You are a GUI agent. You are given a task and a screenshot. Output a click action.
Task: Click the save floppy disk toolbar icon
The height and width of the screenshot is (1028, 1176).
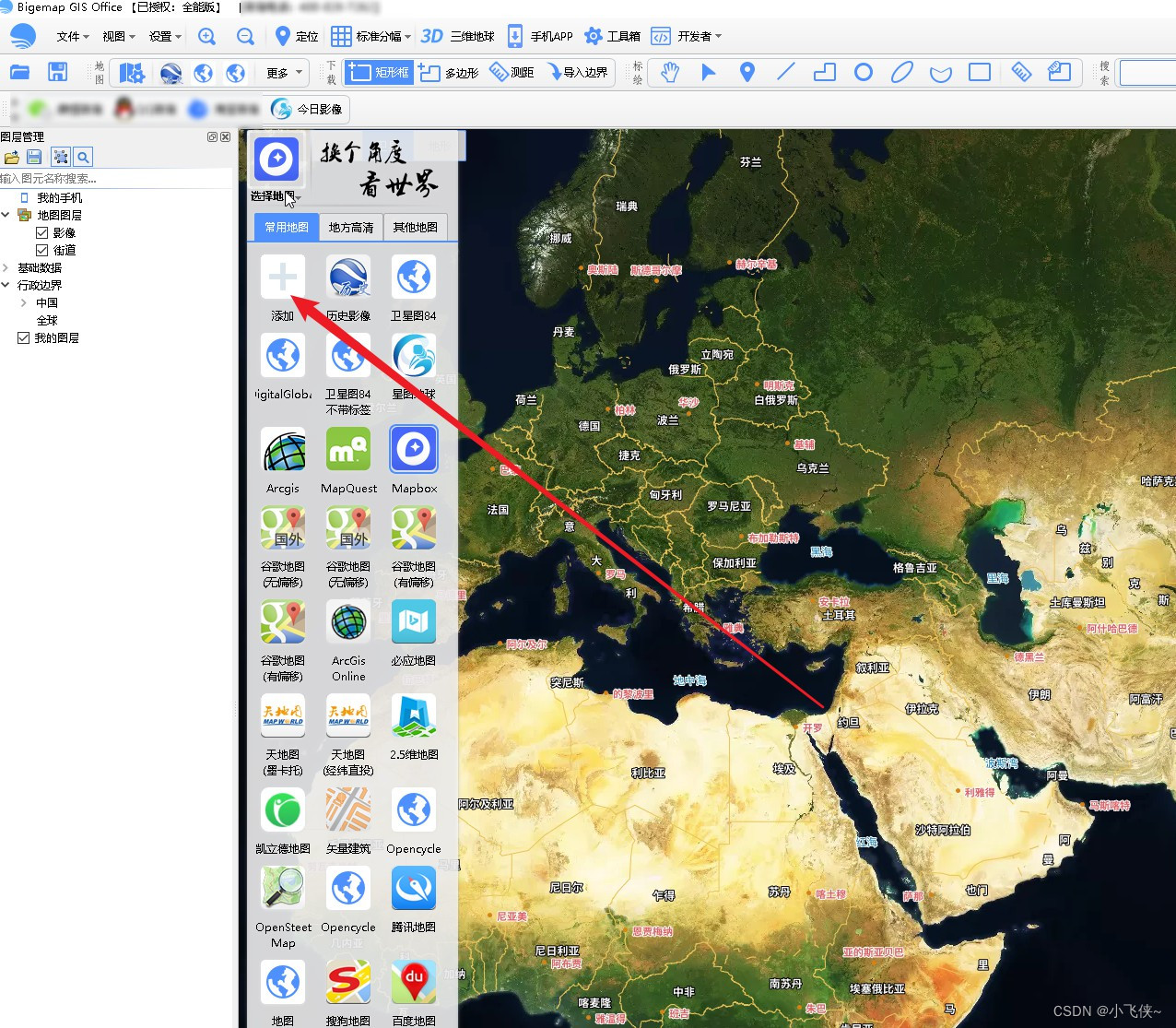coord(58,72)
